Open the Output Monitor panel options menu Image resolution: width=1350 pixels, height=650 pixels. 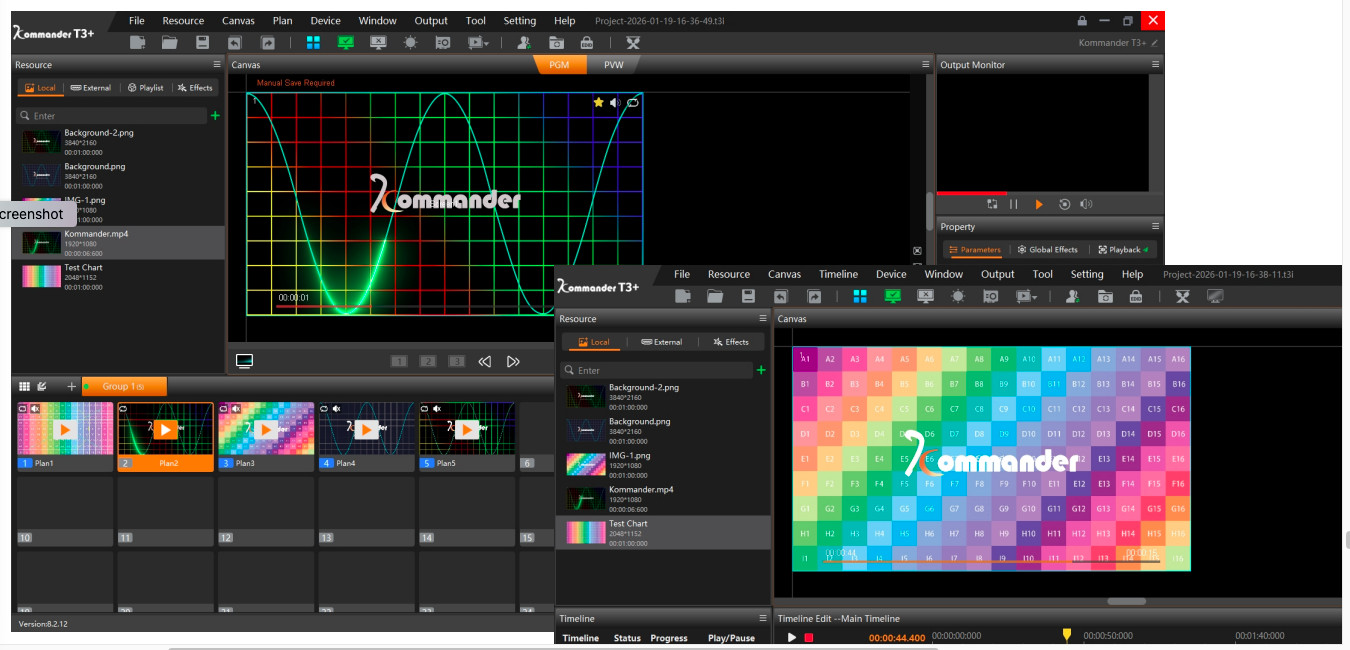pos(1155,65)
